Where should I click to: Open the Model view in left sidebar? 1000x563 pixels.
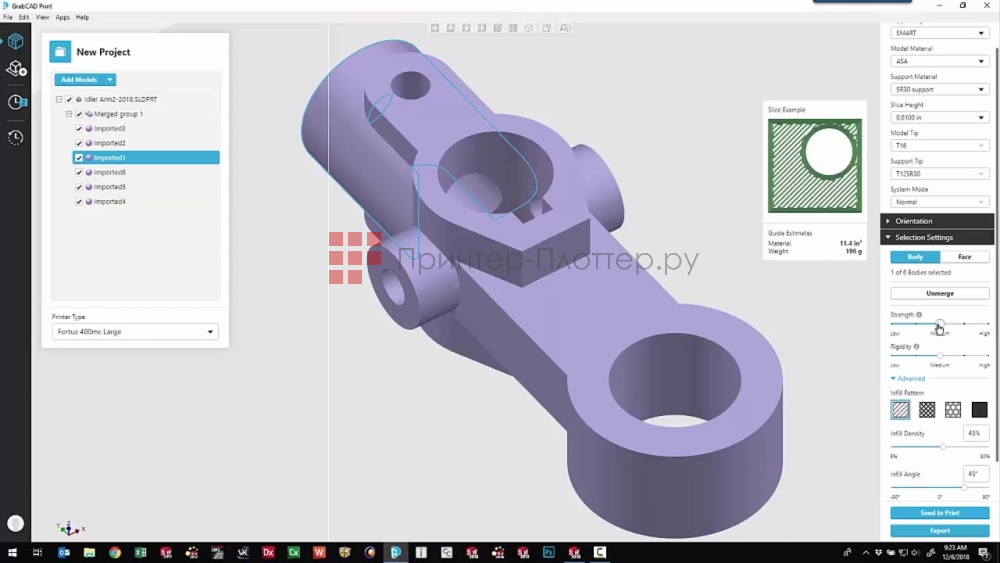point(15,41)
